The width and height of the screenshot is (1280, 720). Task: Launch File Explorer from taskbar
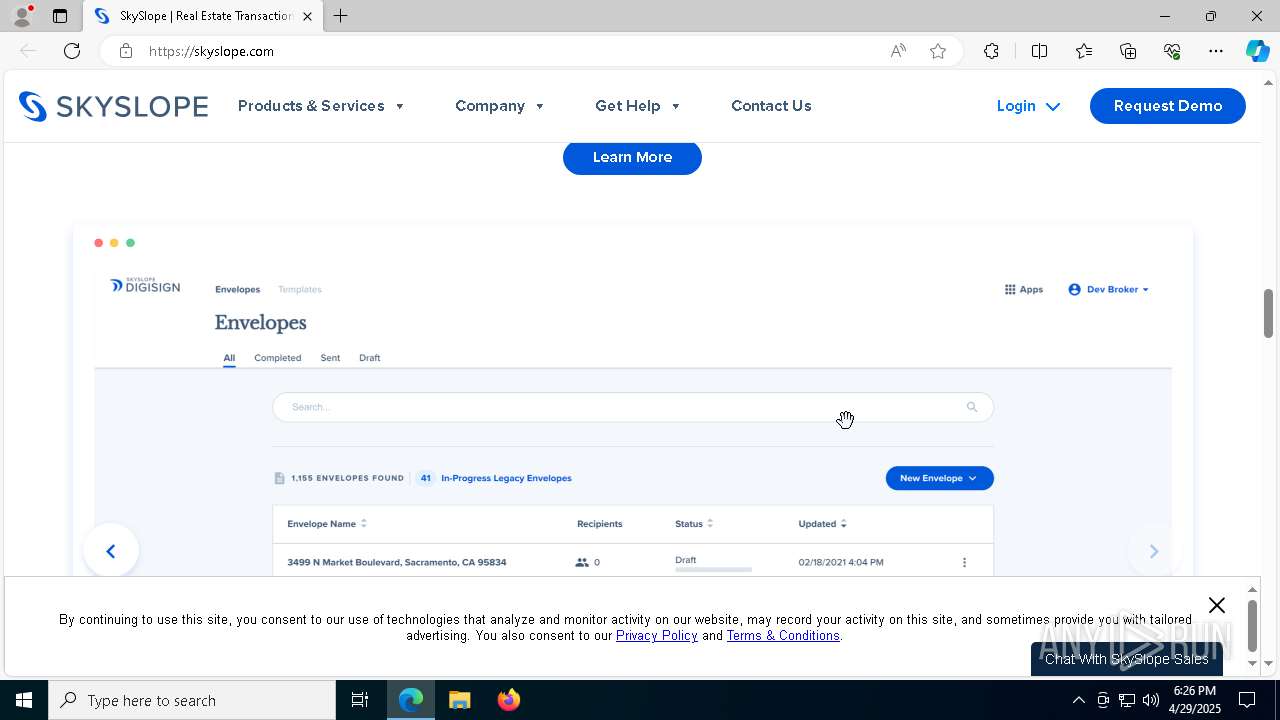459,700
